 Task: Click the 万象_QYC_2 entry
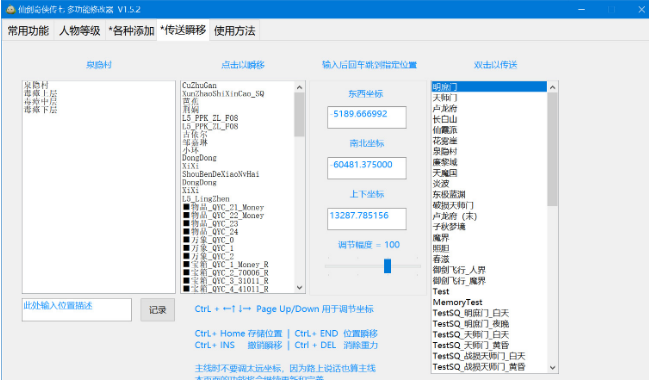point(209,256)
